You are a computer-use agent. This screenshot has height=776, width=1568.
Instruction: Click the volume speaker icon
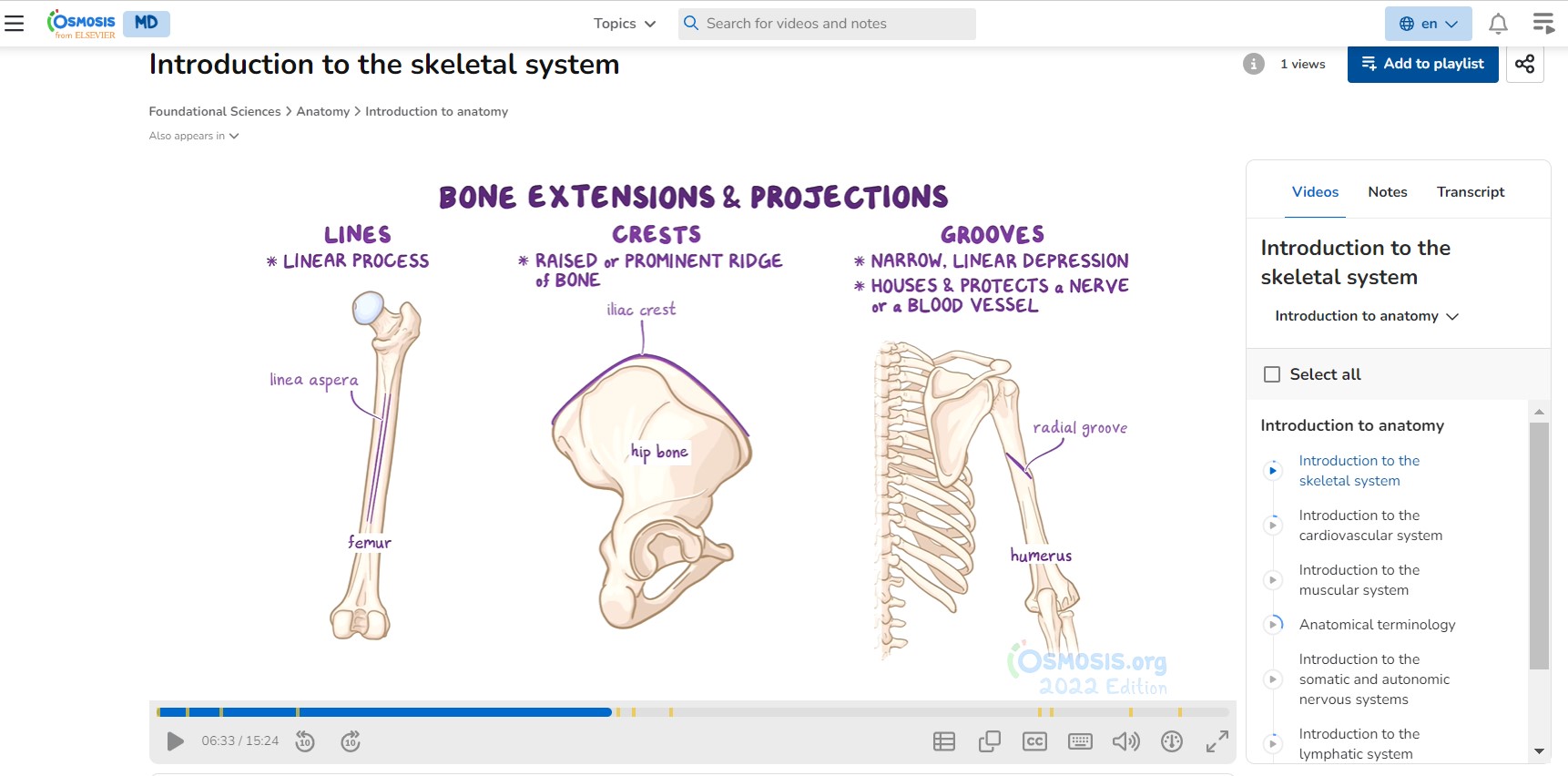tap(1125, 741)
